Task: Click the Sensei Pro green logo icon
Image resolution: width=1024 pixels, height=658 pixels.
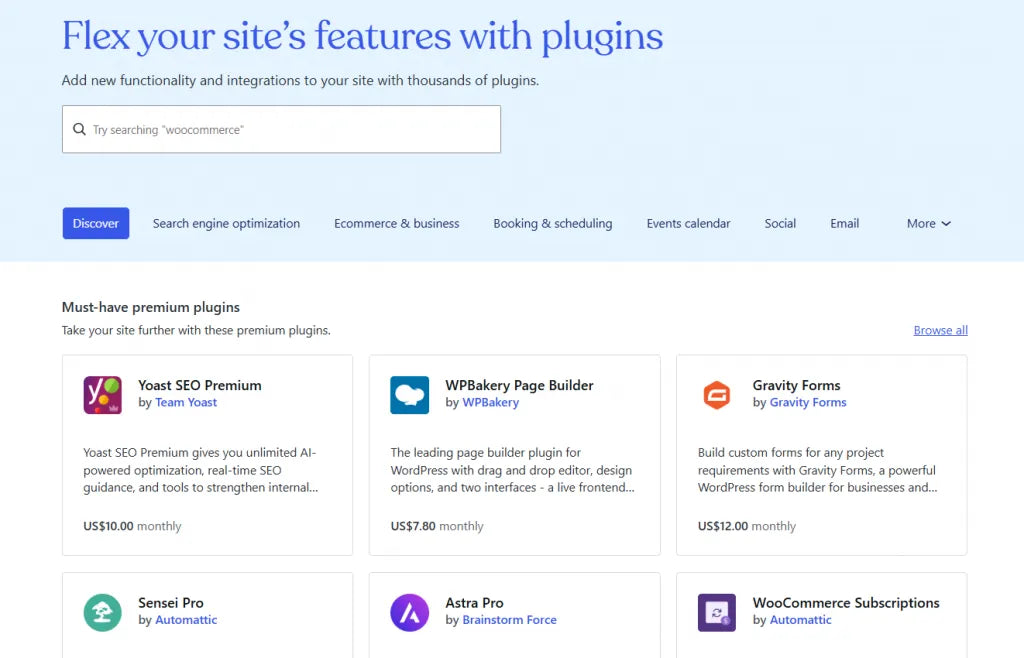Action: click(102, 611)
